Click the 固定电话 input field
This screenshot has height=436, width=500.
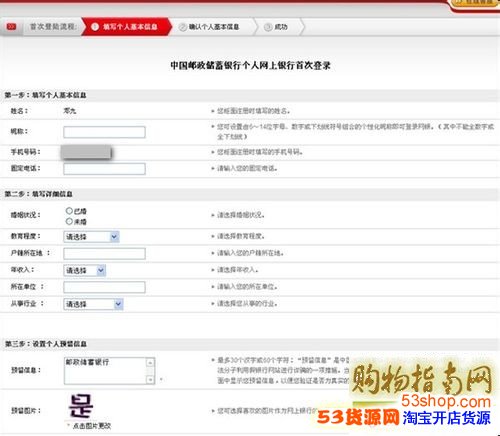(104, 169)
